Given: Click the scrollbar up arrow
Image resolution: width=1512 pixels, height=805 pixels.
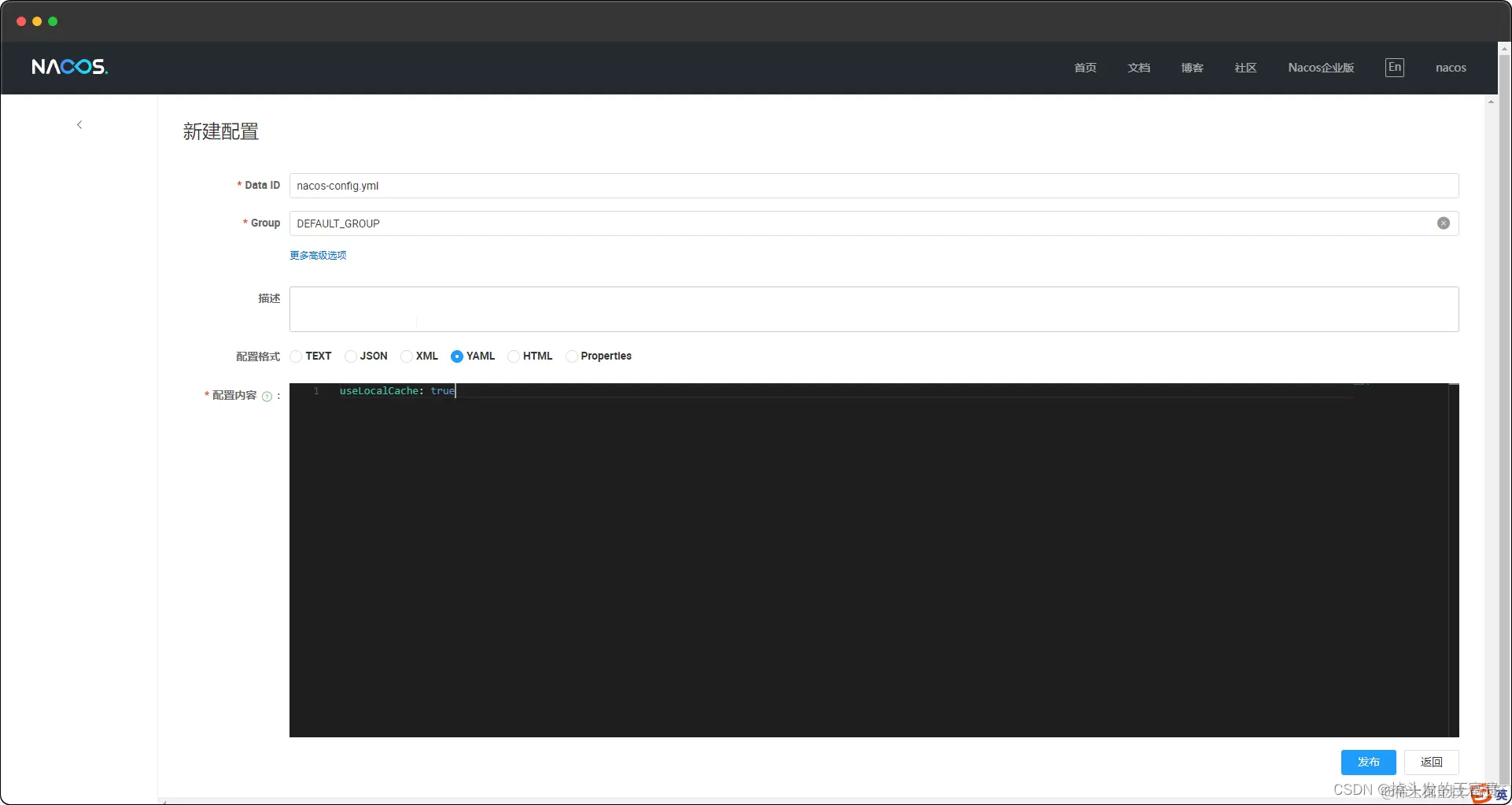Looking at the screenshot, I should tap(1491, 101).
